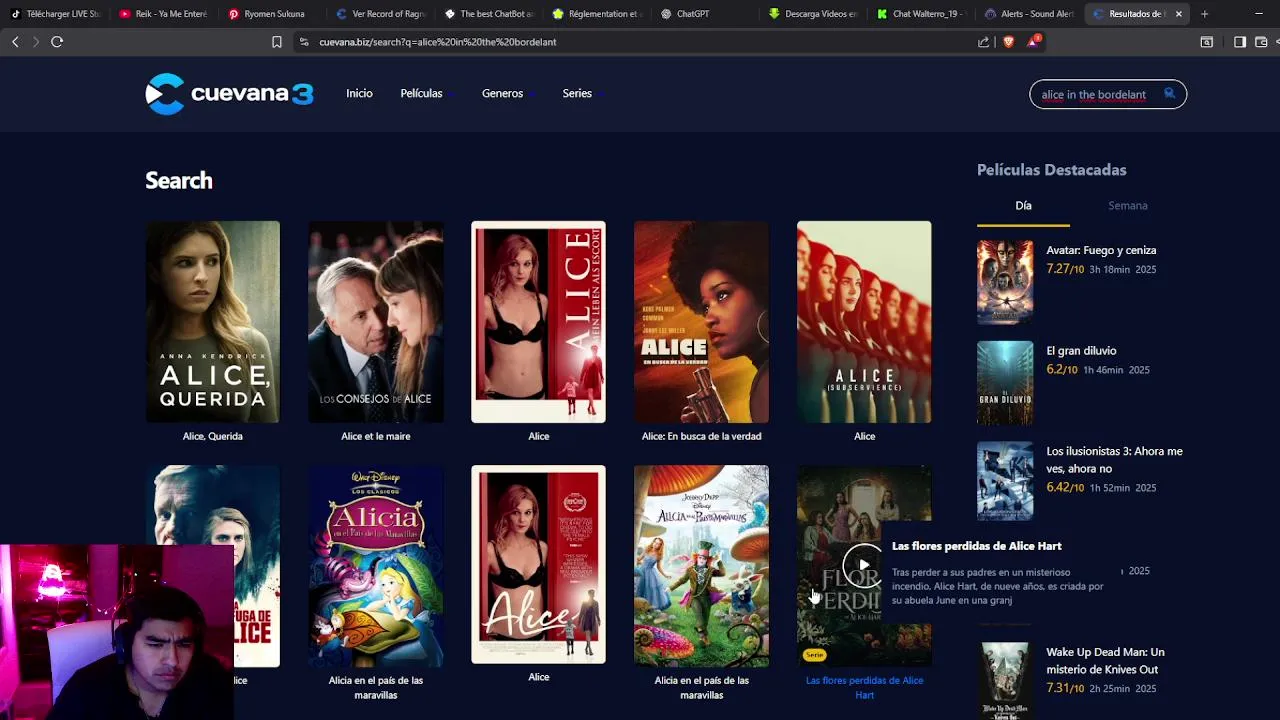Open a new tab with plus icon

(x=1204, y=14)
